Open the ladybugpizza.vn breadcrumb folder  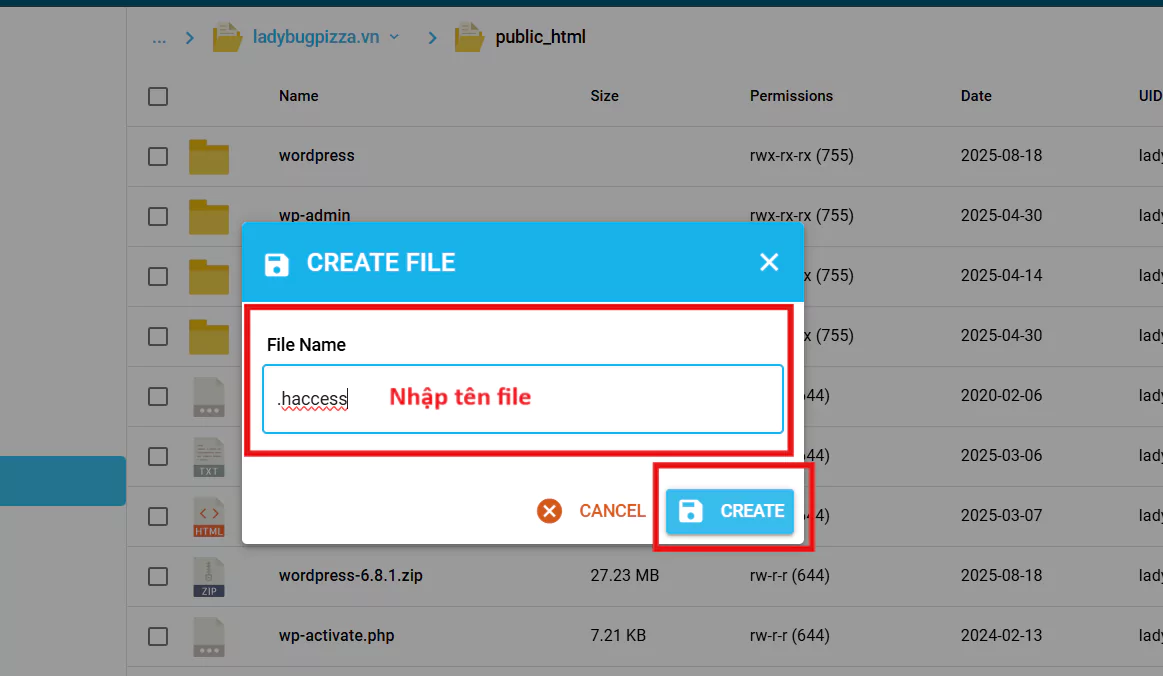pyautogui.click(x=316, y=37)
